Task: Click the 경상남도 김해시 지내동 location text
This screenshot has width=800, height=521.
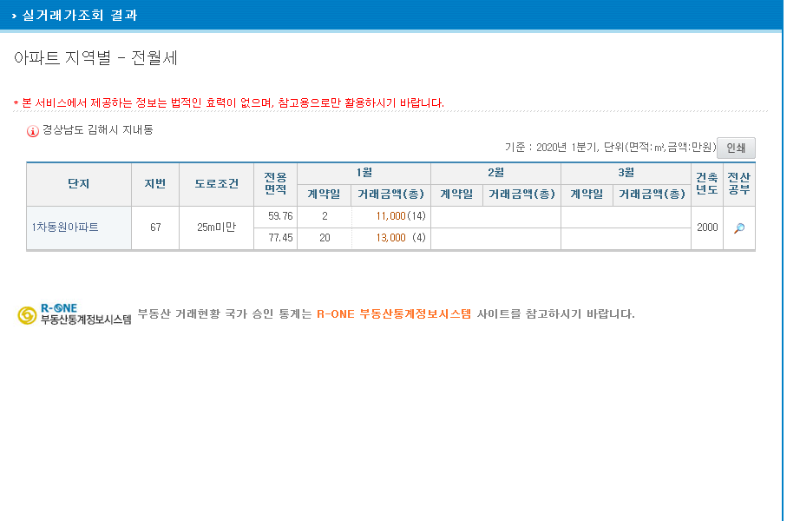Action: click(x=97, y=130)
